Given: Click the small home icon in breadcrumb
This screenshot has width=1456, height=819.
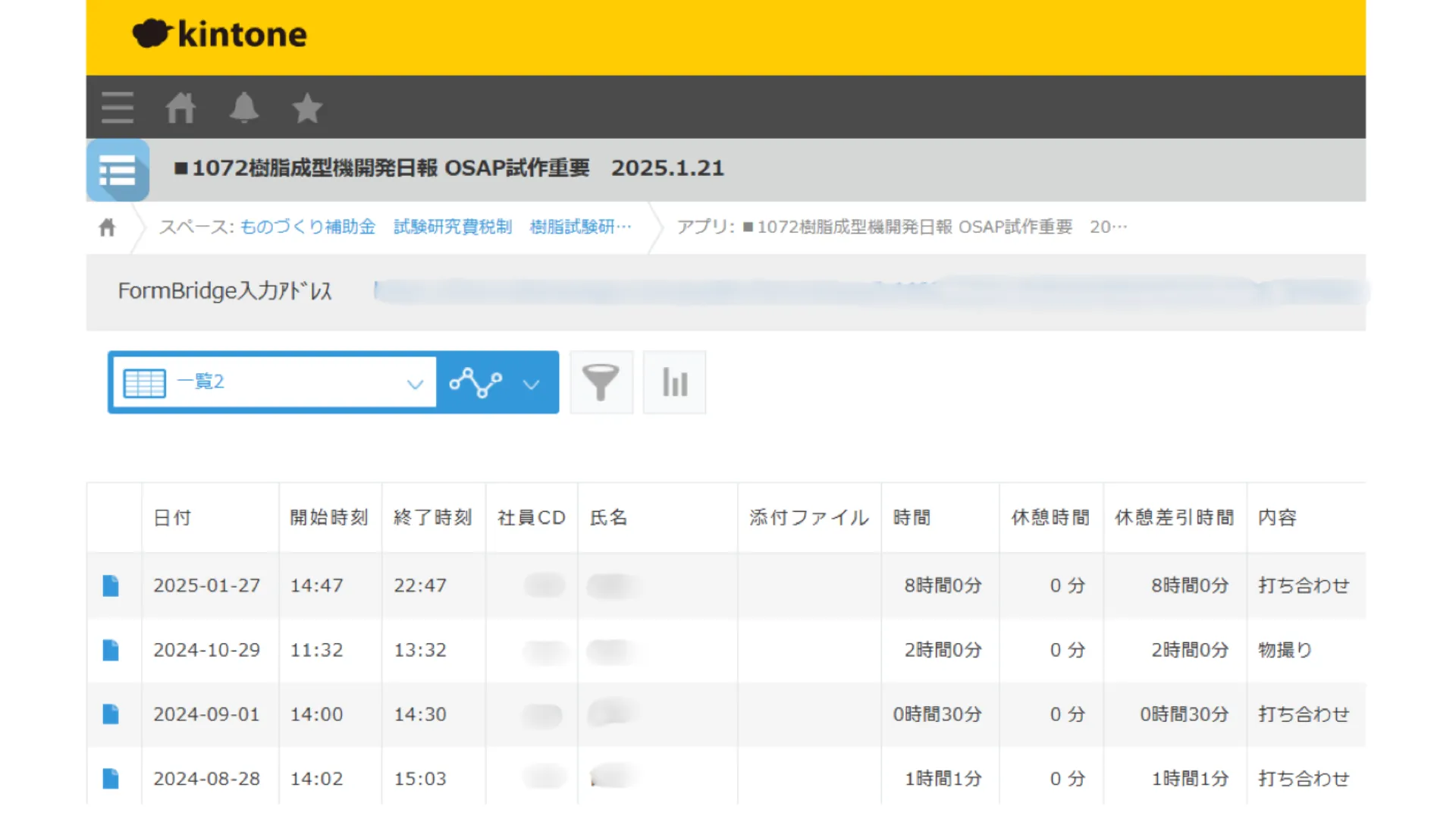Looking at the screenshot, I should point(107,227).
